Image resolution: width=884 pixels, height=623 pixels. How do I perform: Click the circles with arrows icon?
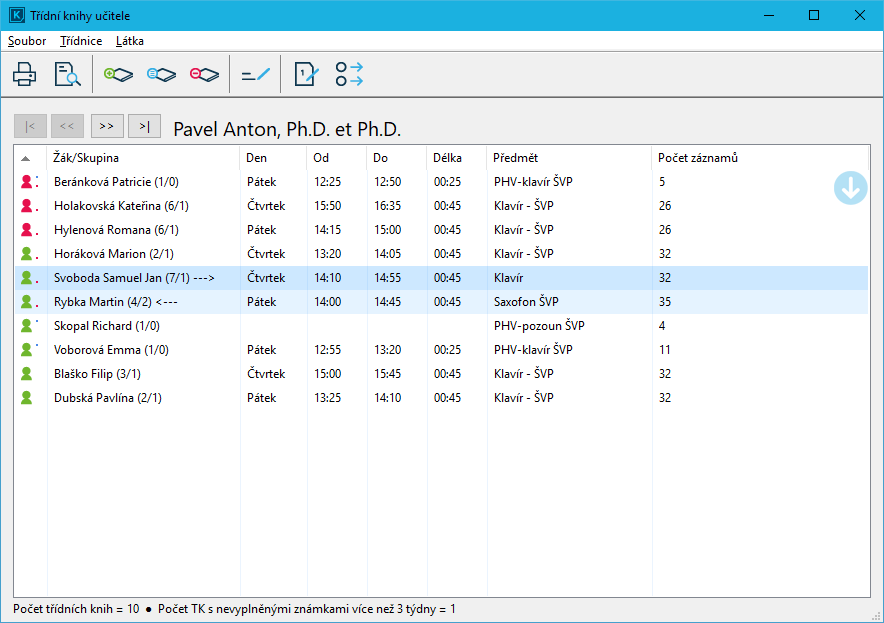point(349,74)
